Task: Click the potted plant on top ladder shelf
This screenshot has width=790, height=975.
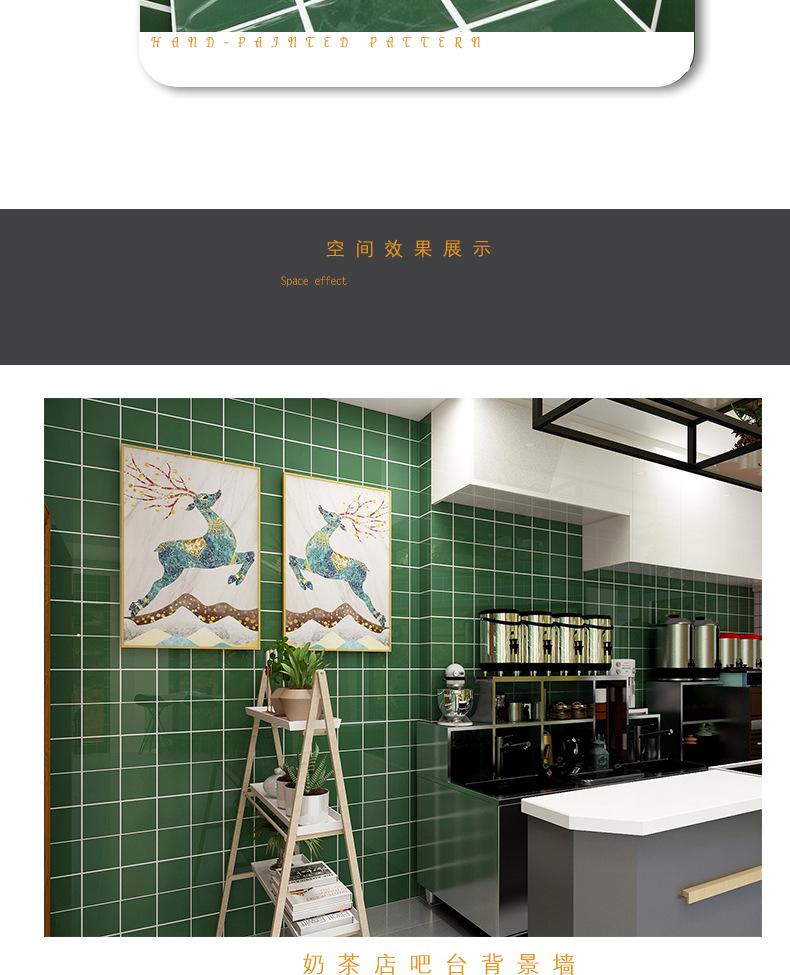Action: coord(295,678)
